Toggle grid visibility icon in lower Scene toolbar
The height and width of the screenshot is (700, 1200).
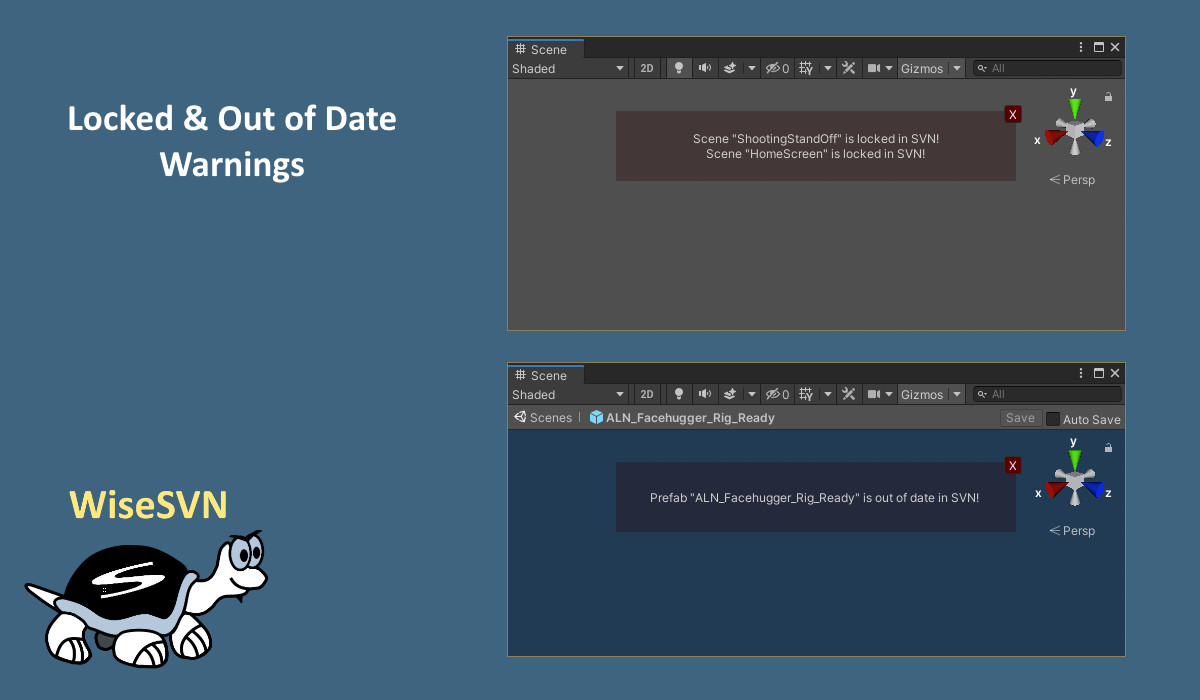pyautogui.click(x=806, y=394)
